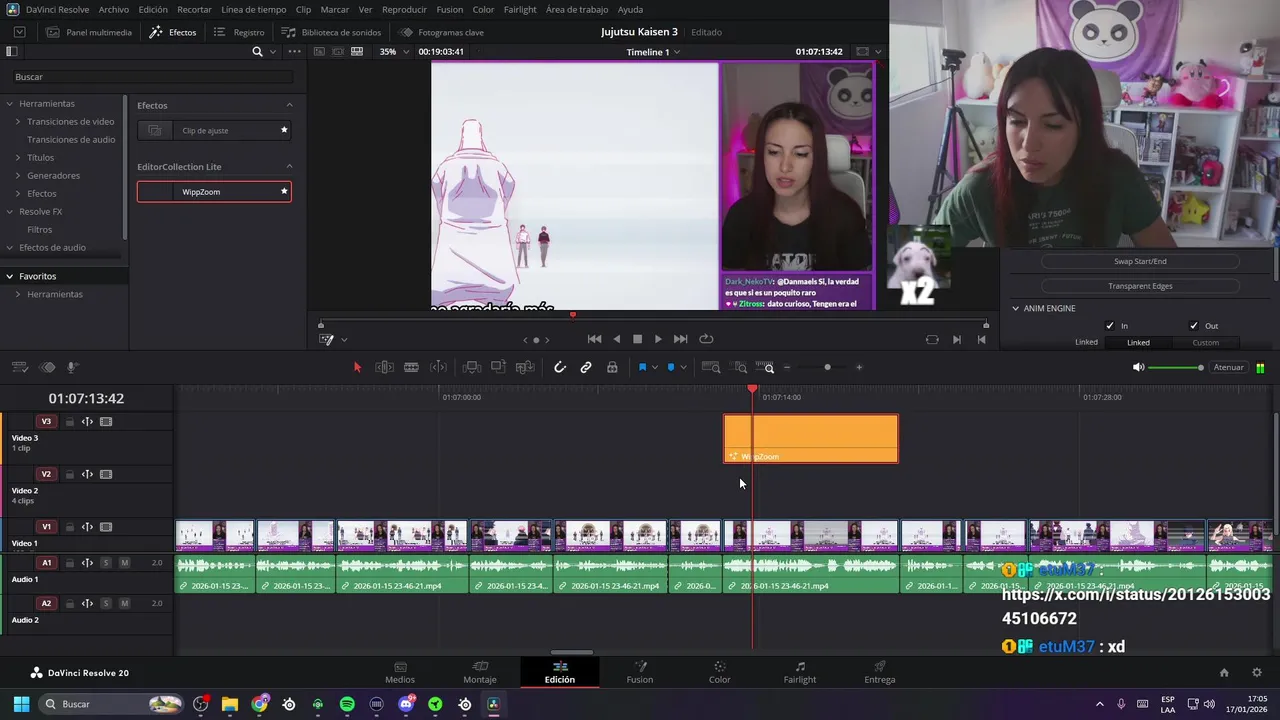The image size is (1280, 720).
Task: Open the Medios page tab
Action: 400,672
